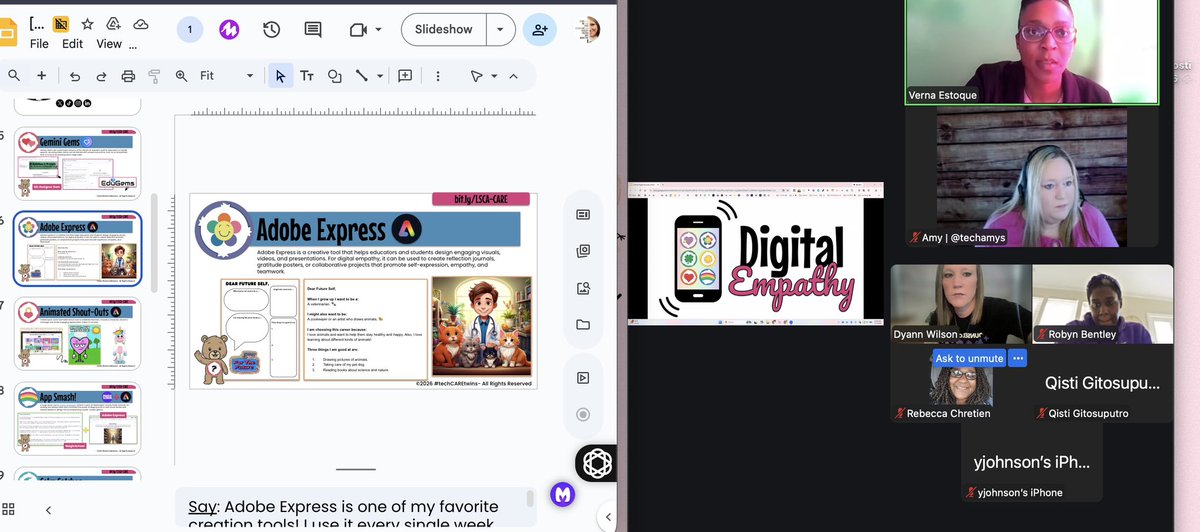This screenshot has width=1200, height=532.
Task: Select the Qisti Gitosuputro participant tile
Action: (x=1102, y=384)
